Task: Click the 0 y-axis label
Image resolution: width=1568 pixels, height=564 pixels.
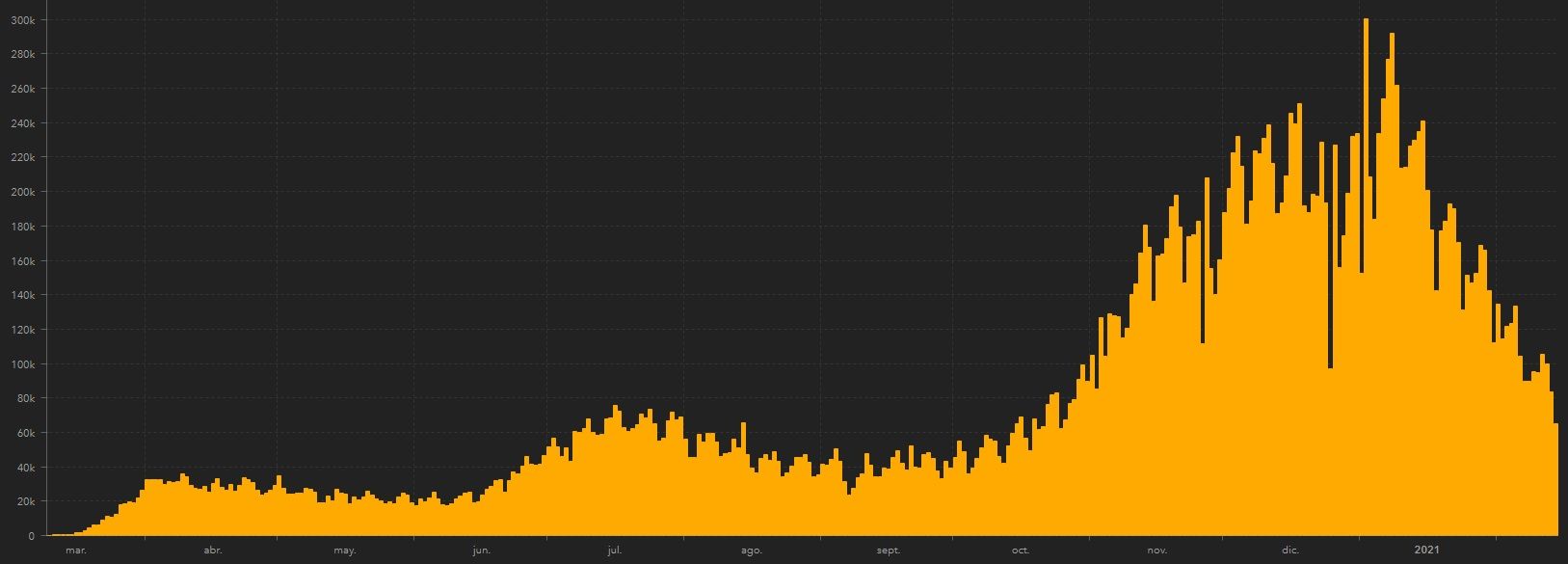Action: point(32,536)
